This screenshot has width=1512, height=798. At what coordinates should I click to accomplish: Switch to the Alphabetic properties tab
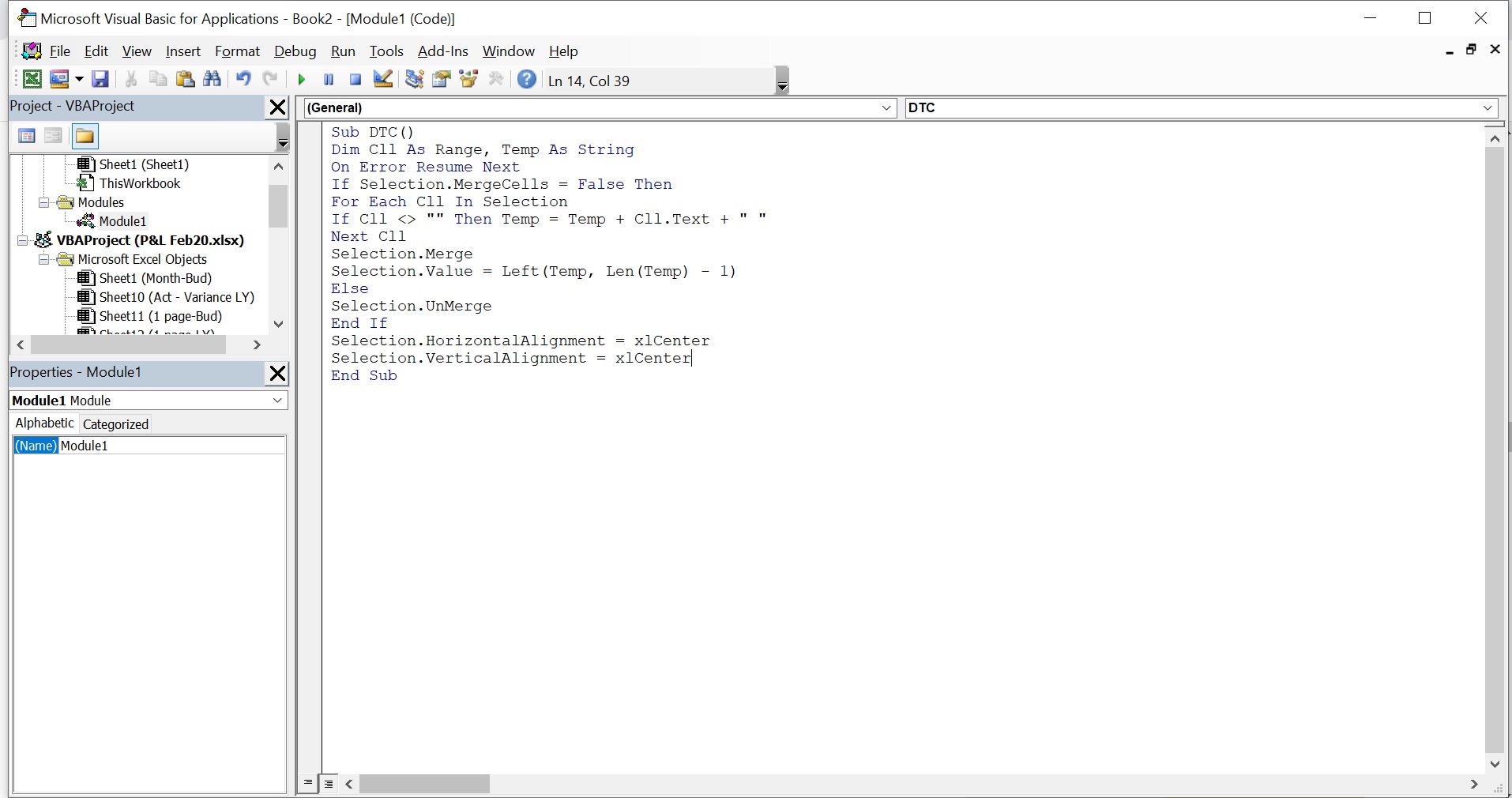coord(44,423)
